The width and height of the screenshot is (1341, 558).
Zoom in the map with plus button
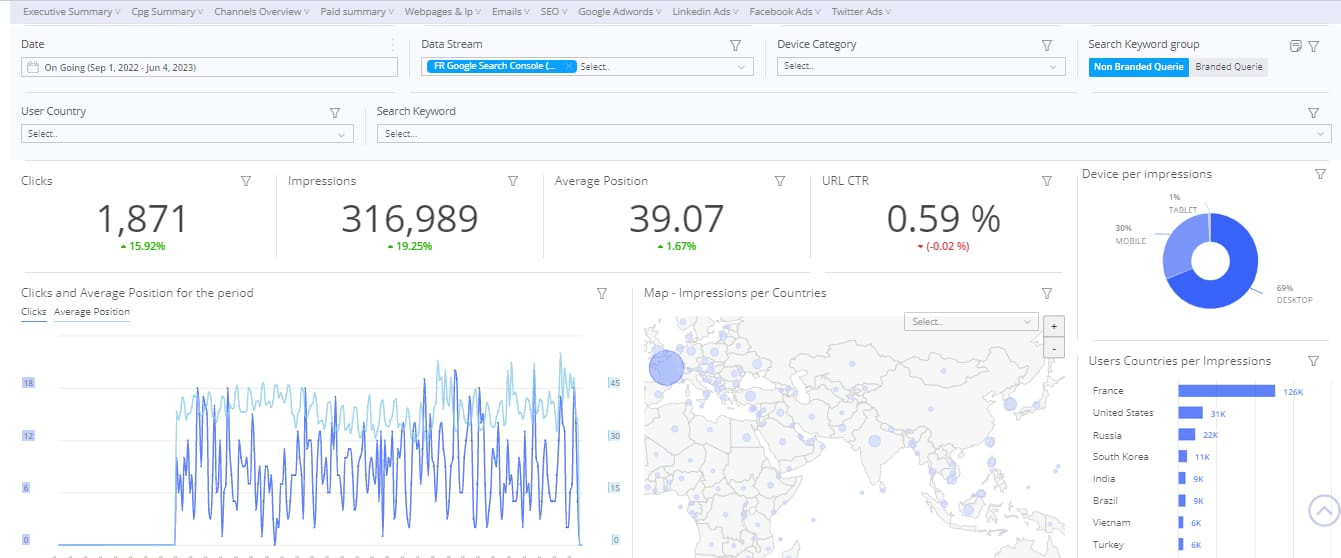click(1052, 326)
